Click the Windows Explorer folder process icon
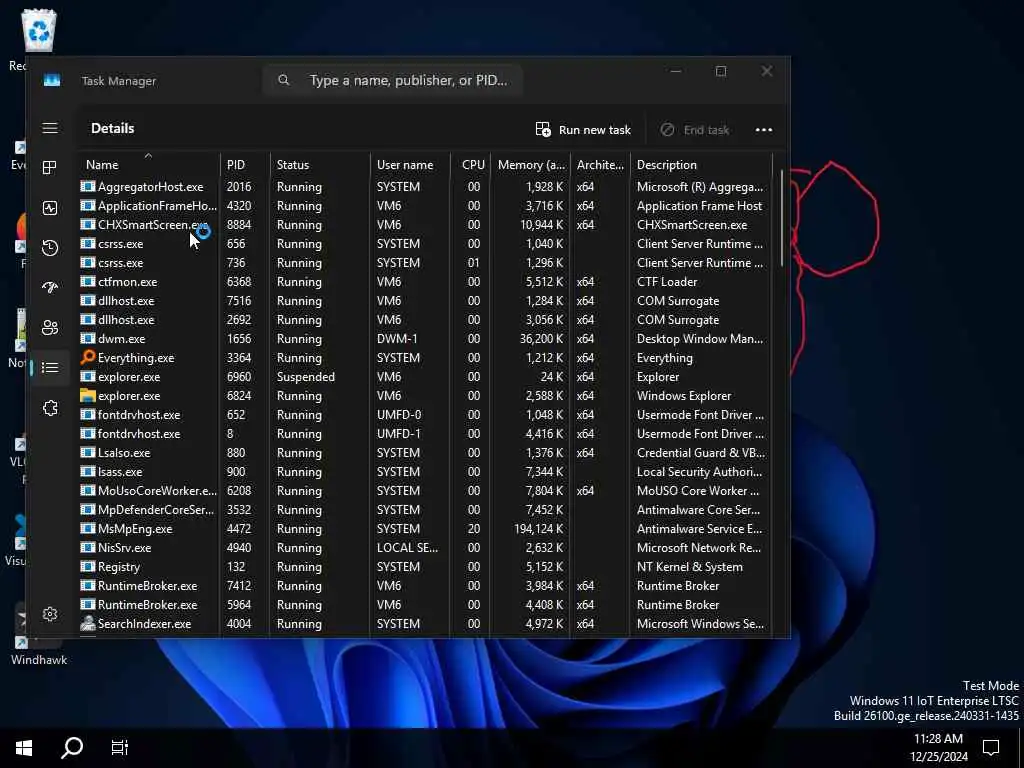Image resolution: width=1024 pixels, height=768 pixels. [88, 395]
